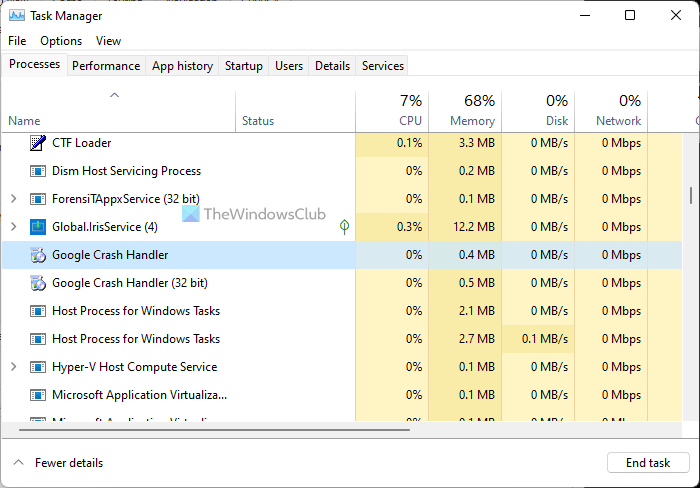Click the Global.IrisService process icon

(x=38, y=227)
